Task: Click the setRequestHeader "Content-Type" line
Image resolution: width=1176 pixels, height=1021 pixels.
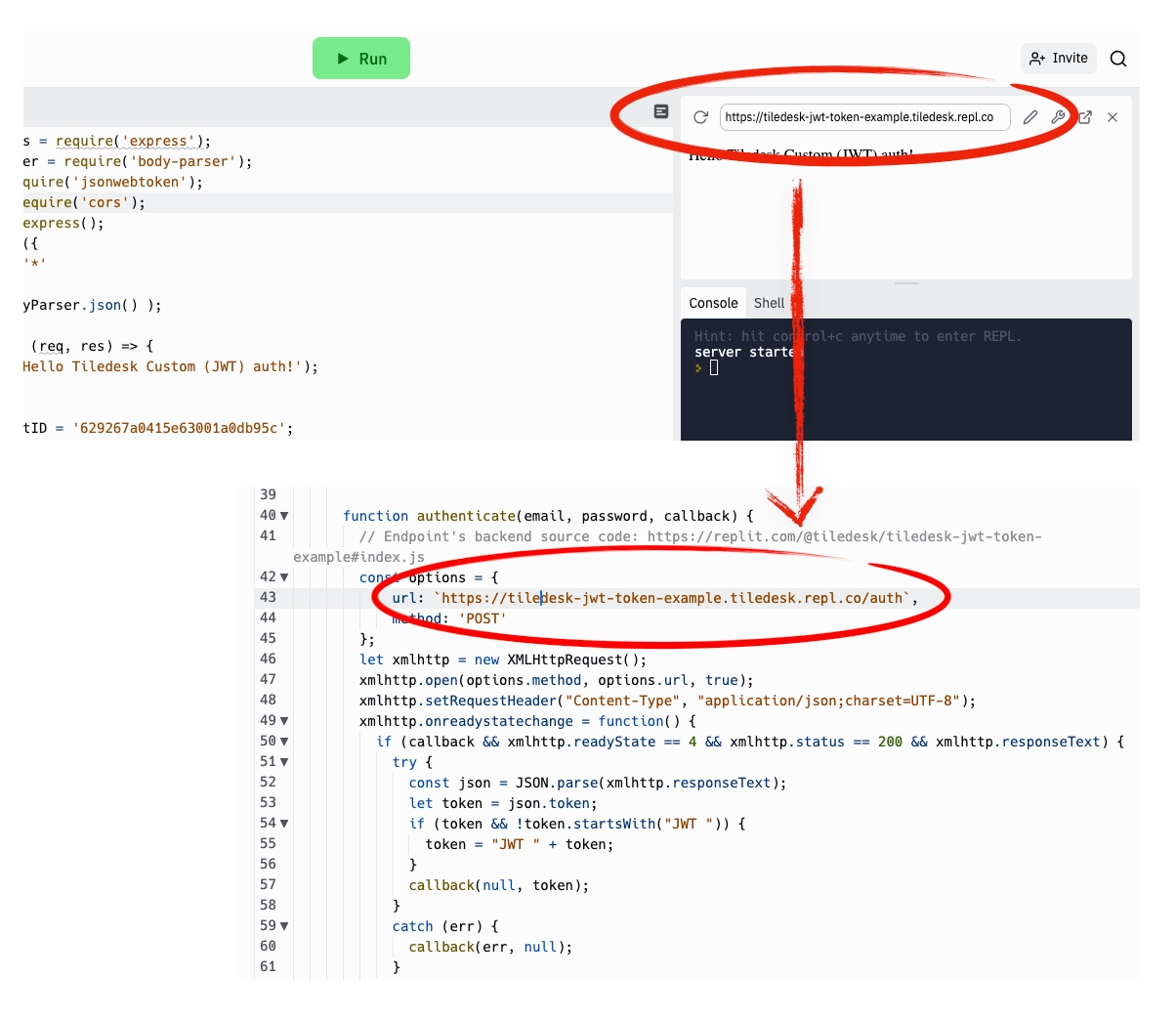Action: click(668, 701)
